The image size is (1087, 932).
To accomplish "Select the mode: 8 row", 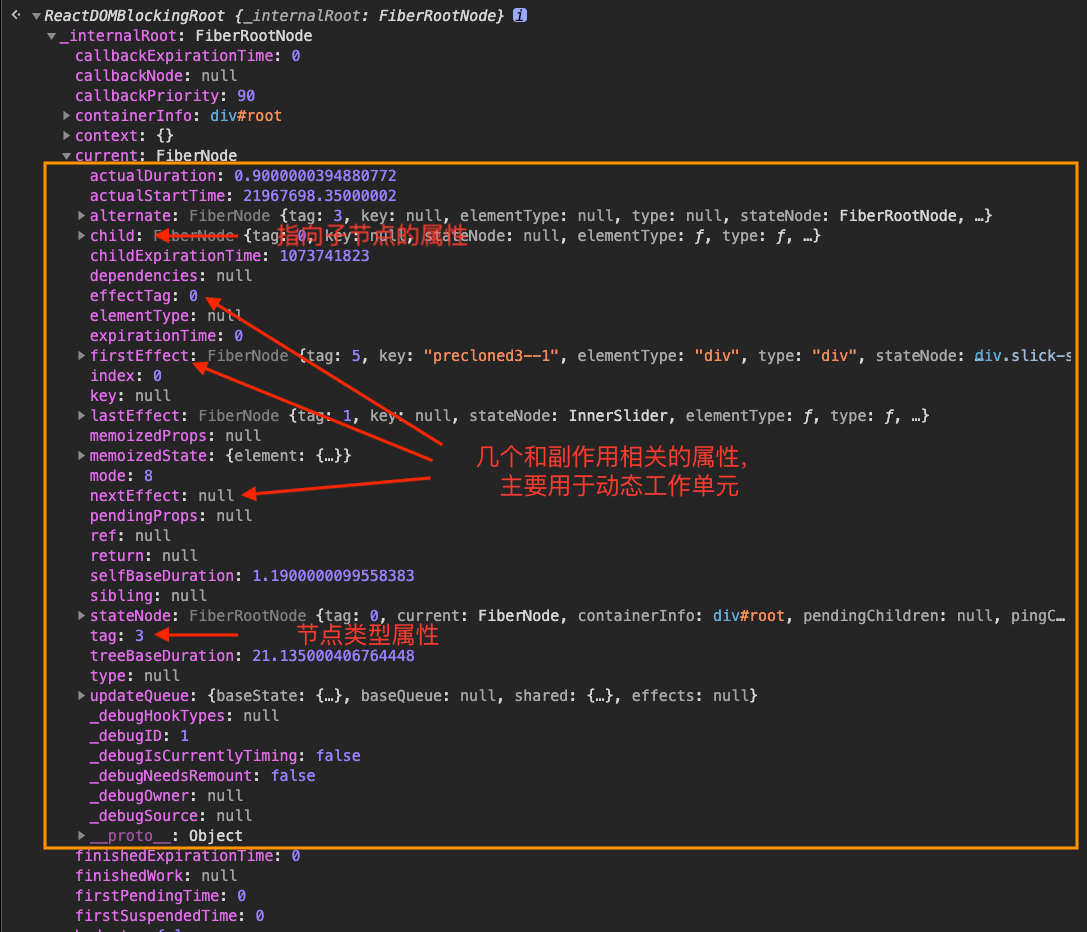I will point(121,476).
